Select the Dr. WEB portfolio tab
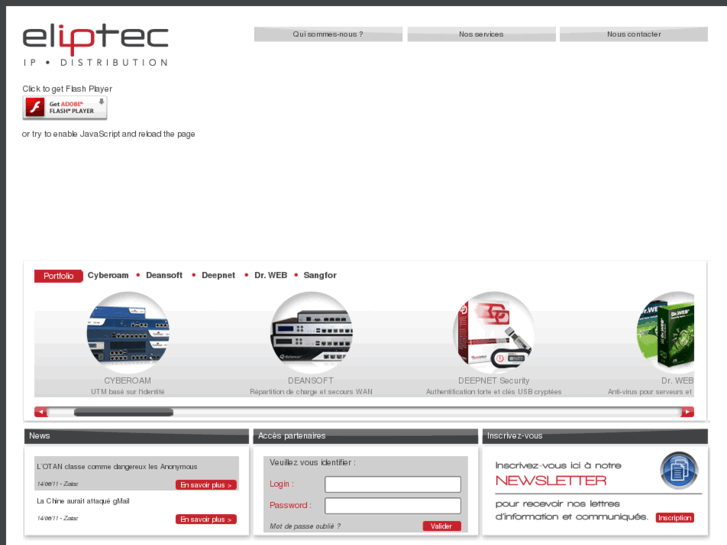 [x=271, y=275]
